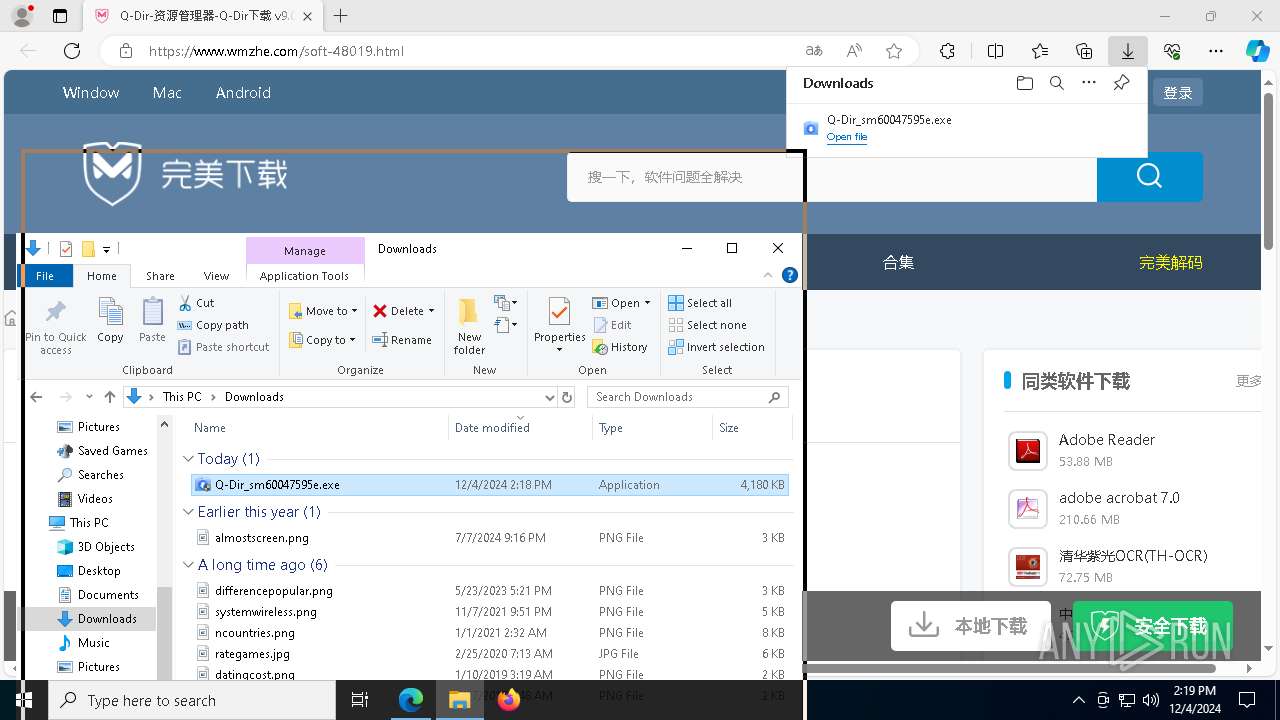Click Open file link in Downloads
The height and width of the screenshot is (720, 1280).
click(847, 137)
